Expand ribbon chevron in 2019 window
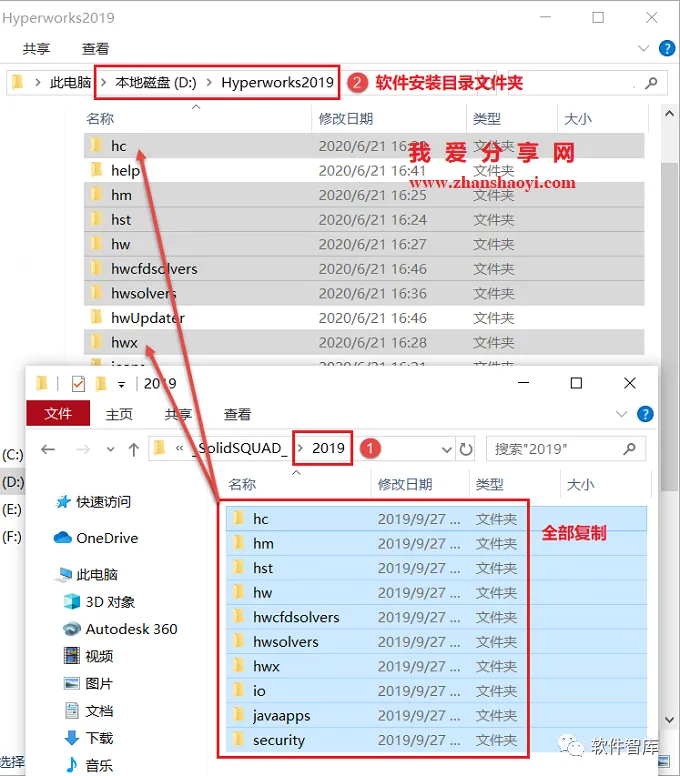680x776 pixels. [621, 414]
